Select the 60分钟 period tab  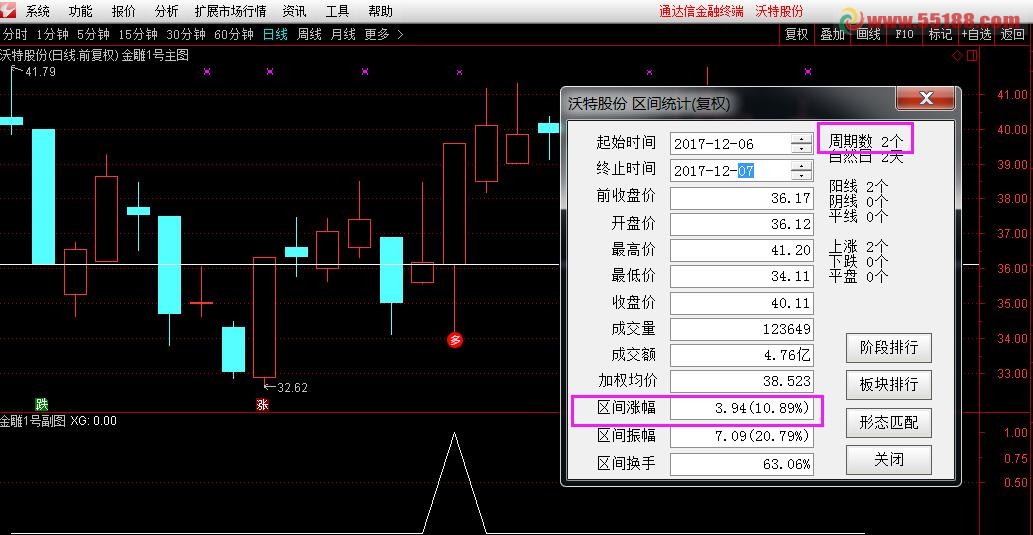tap(234, 34)
